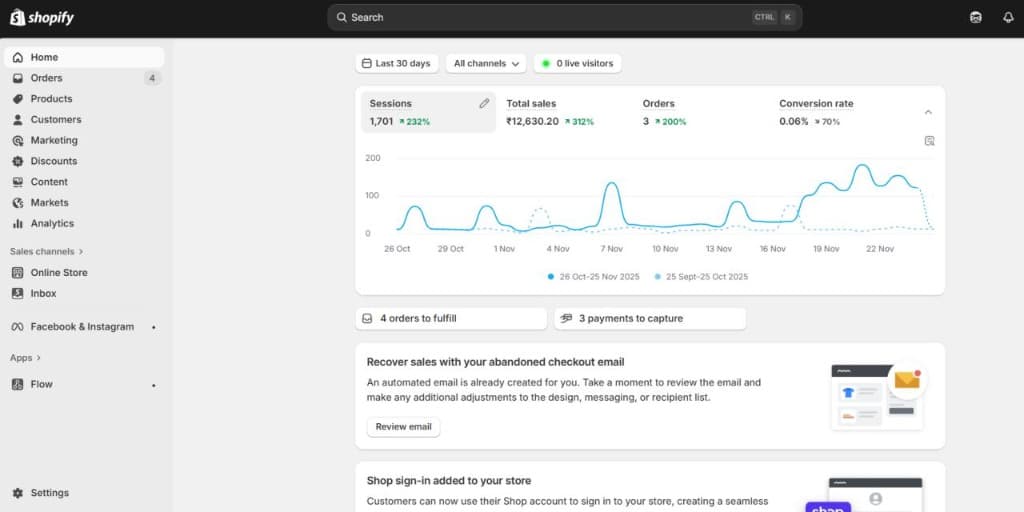This screenshot has height=512, width=1024.
Task: Open the Last 30 days date picker
Action: point(397,63)
